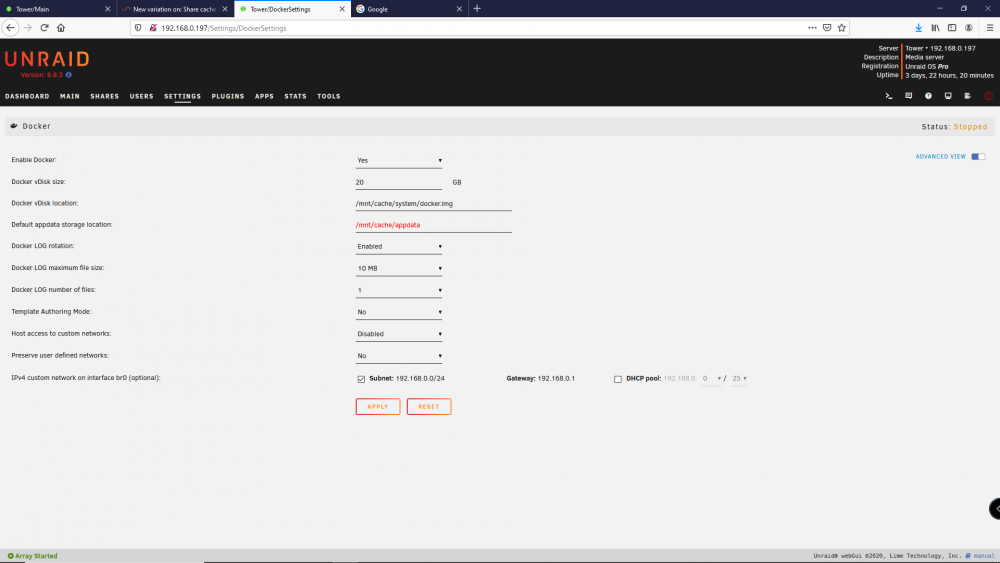Open page actions three-dot menu
This screenshot has width=1000, height=563.
click(812, 28)
